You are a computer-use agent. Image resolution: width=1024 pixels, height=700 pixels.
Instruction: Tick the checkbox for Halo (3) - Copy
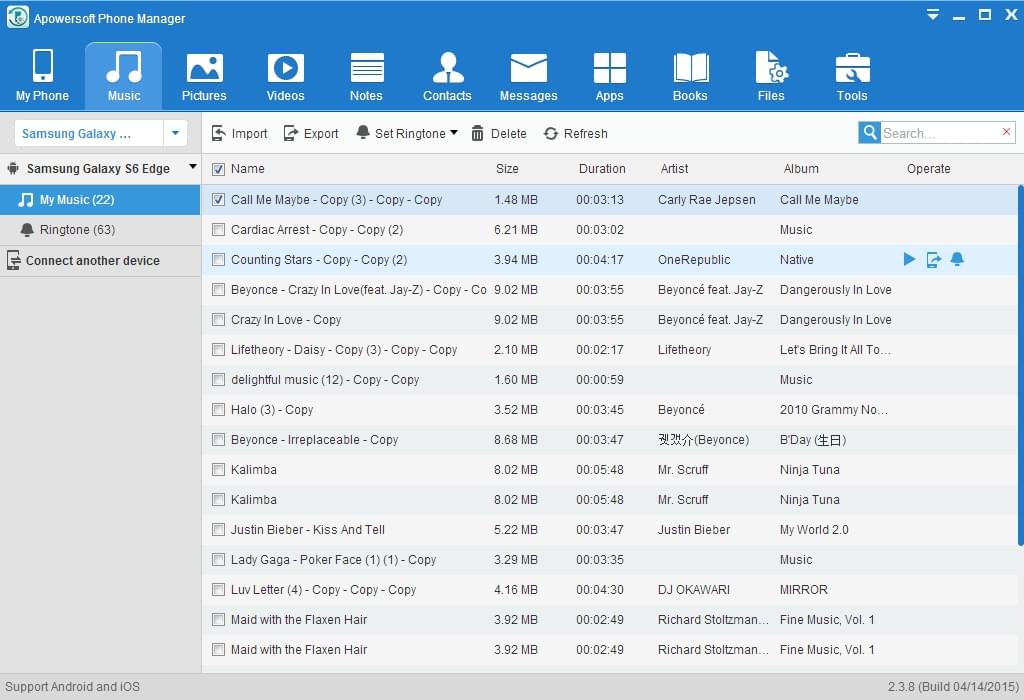219,410
